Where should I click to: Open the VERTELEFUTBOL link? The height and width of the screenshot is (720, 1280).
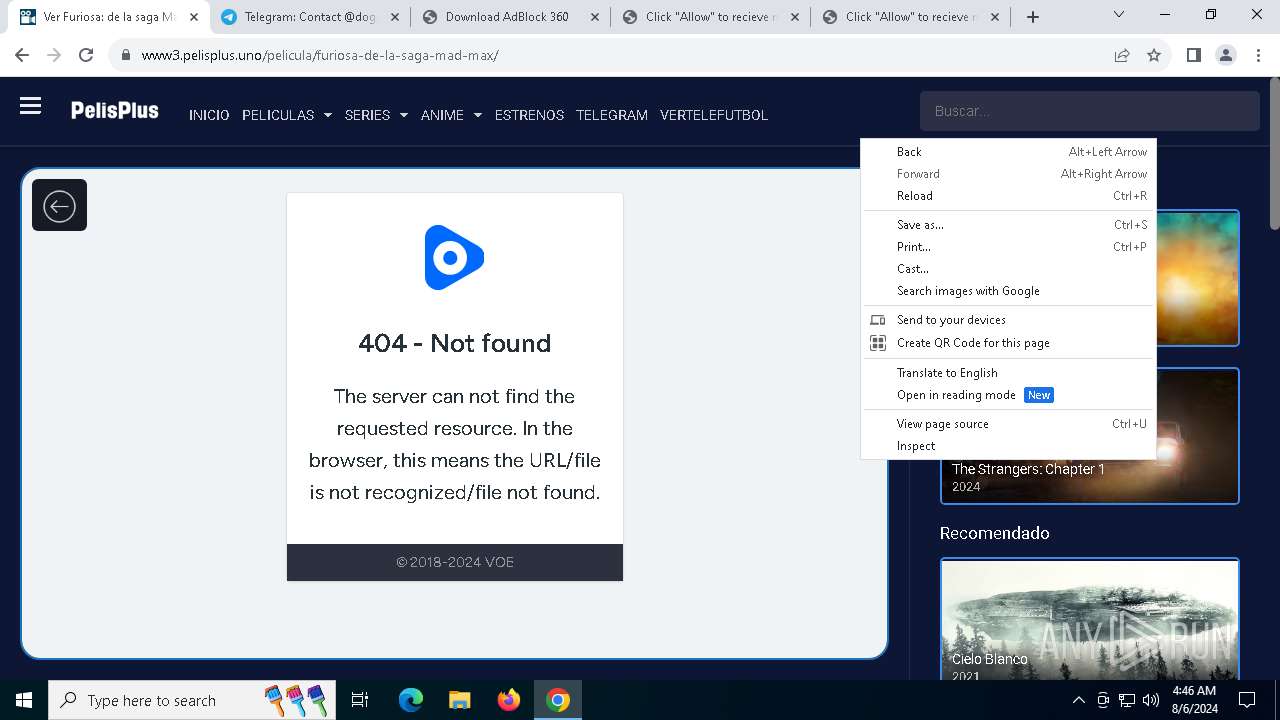[x=714, y=115]
